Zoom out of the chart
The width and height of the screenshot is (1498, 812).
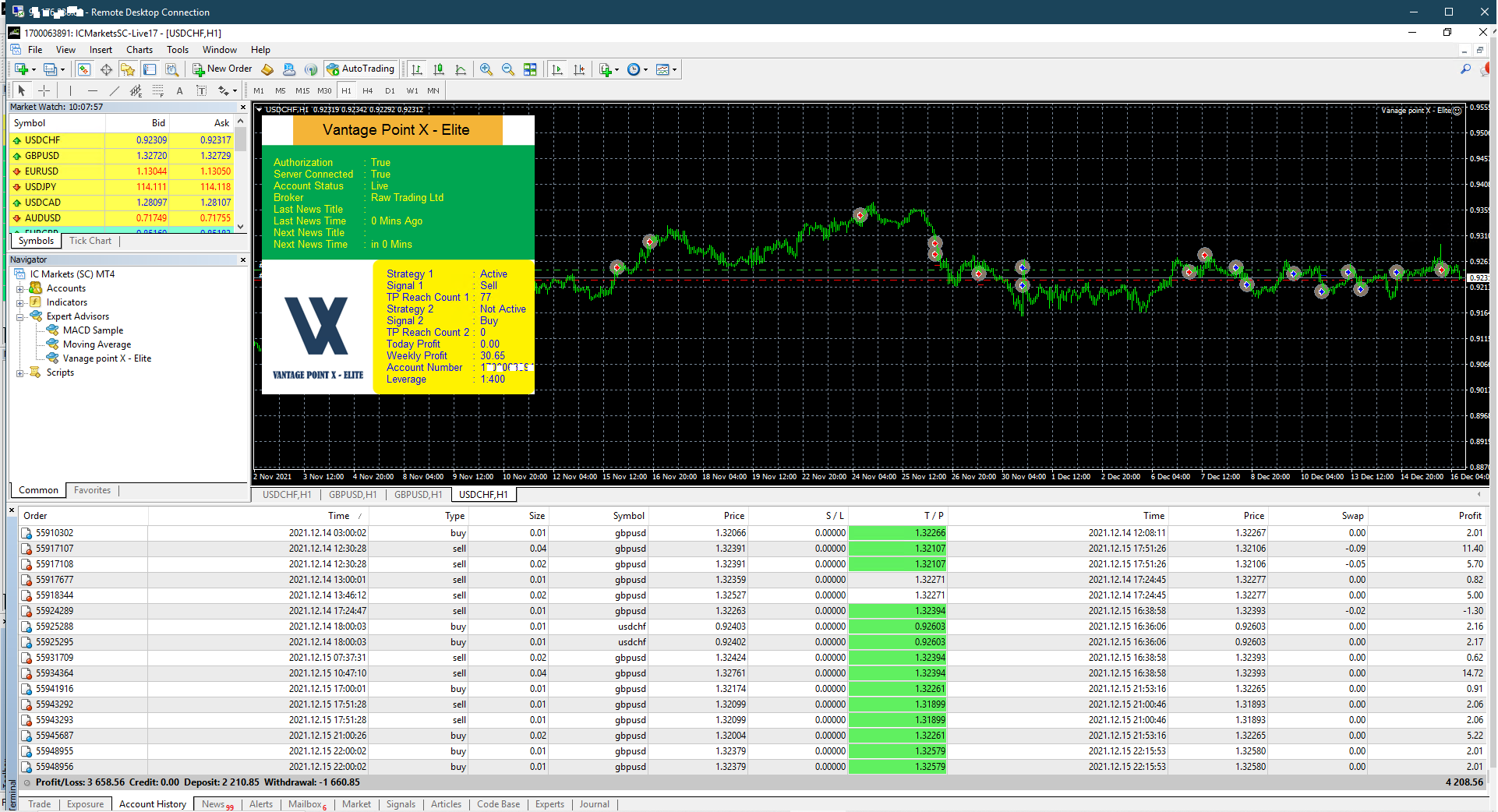click(x=508, y=69)
